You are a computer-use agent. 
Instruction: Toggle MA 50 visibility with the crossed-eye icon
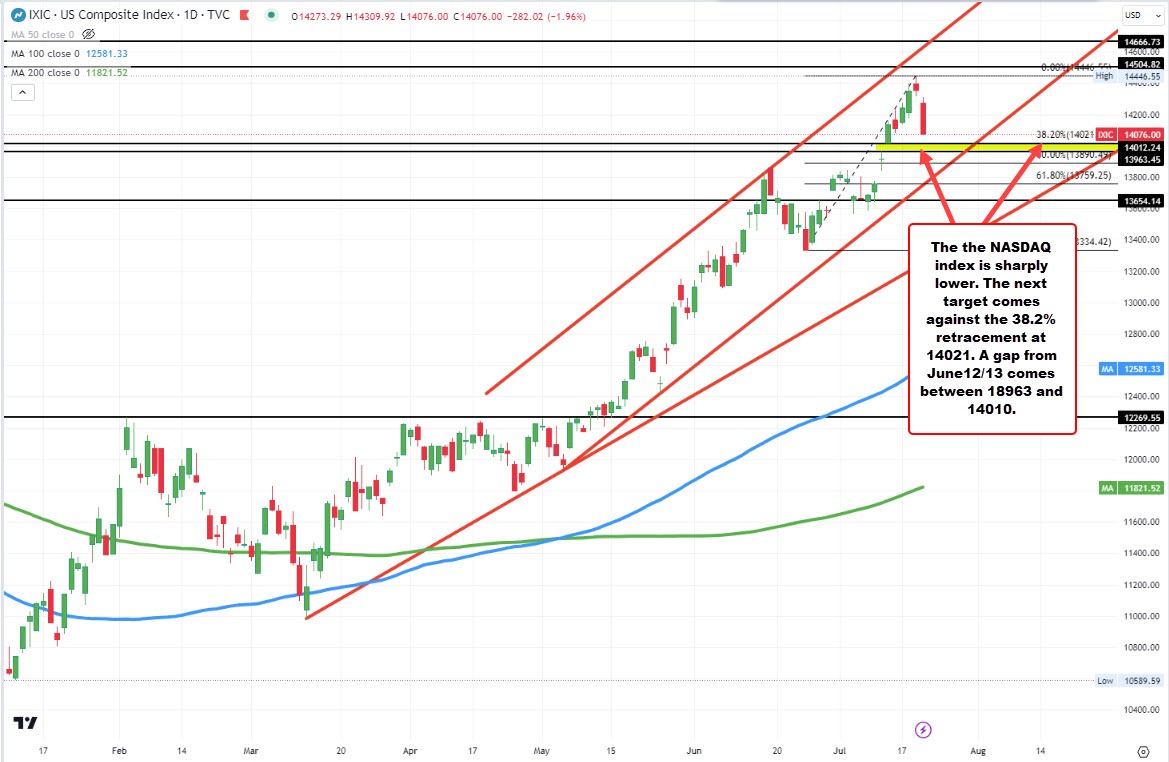pos(87,32)
